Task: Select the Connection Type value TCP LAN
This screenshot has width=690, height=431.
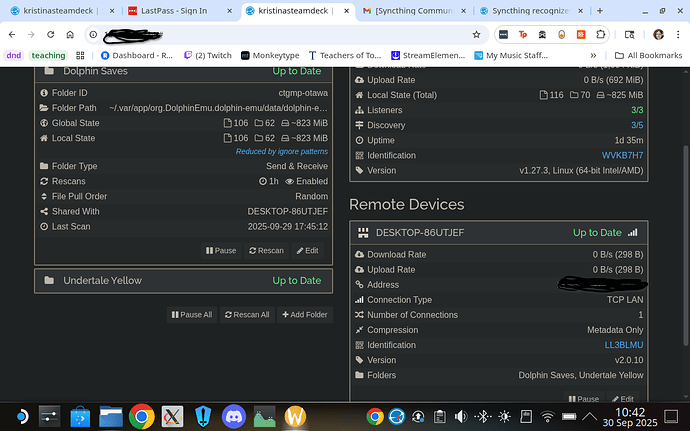Action: tap(625, 300)
